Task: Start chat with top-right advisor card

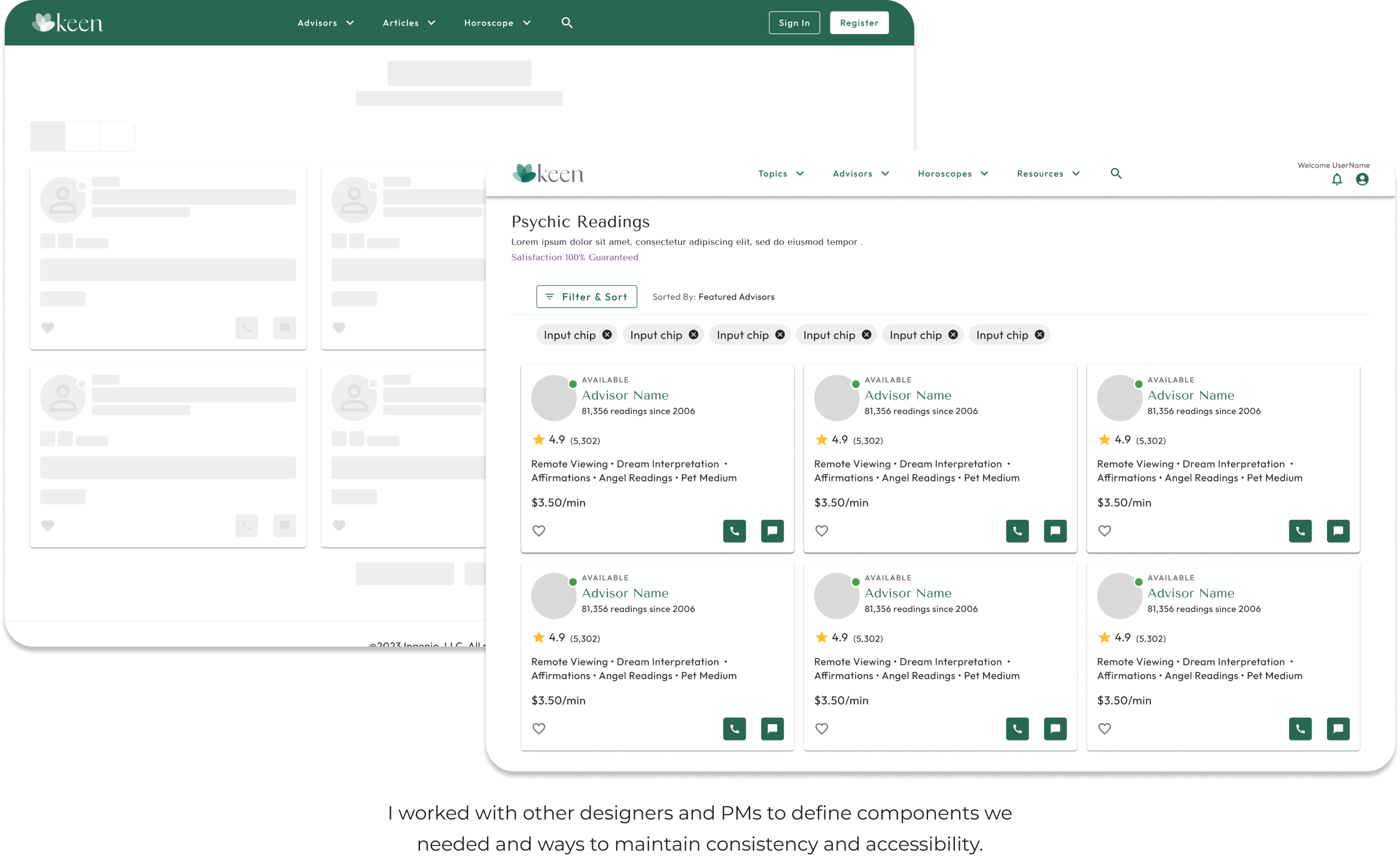Action: tap(1338, 531)
